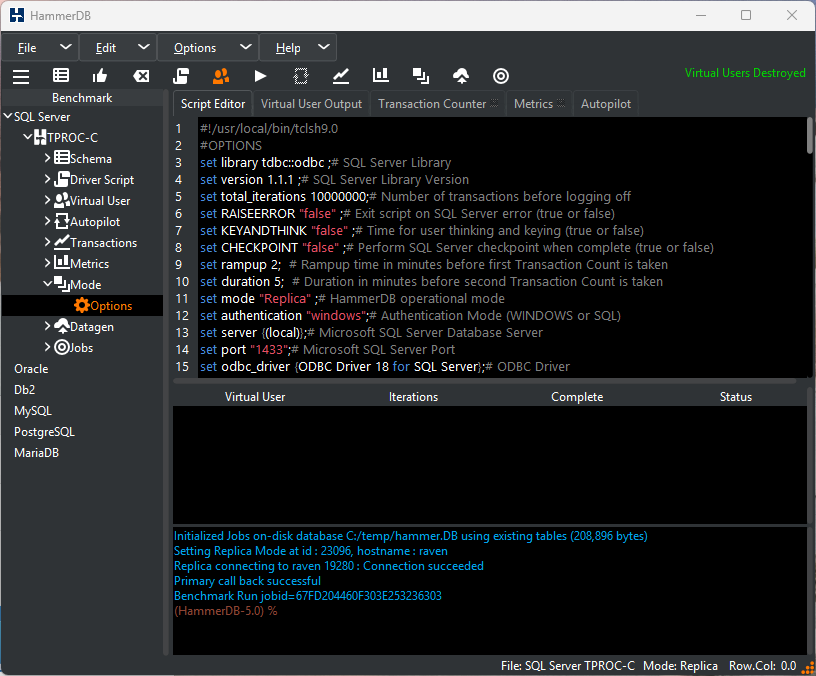This screenshot has height=676, width=816.
Task: Click the Complete column header
Action: (x=577, y=397)
